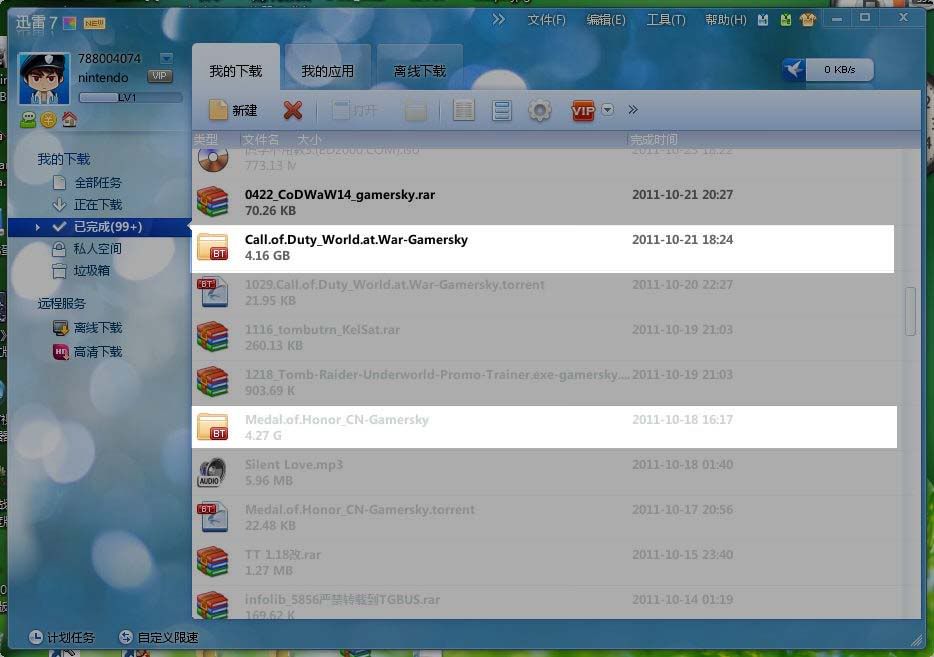Open dropdown arrow next to VIP icon
This screenshot has height=657, width=934.
[x=608, y=110]
